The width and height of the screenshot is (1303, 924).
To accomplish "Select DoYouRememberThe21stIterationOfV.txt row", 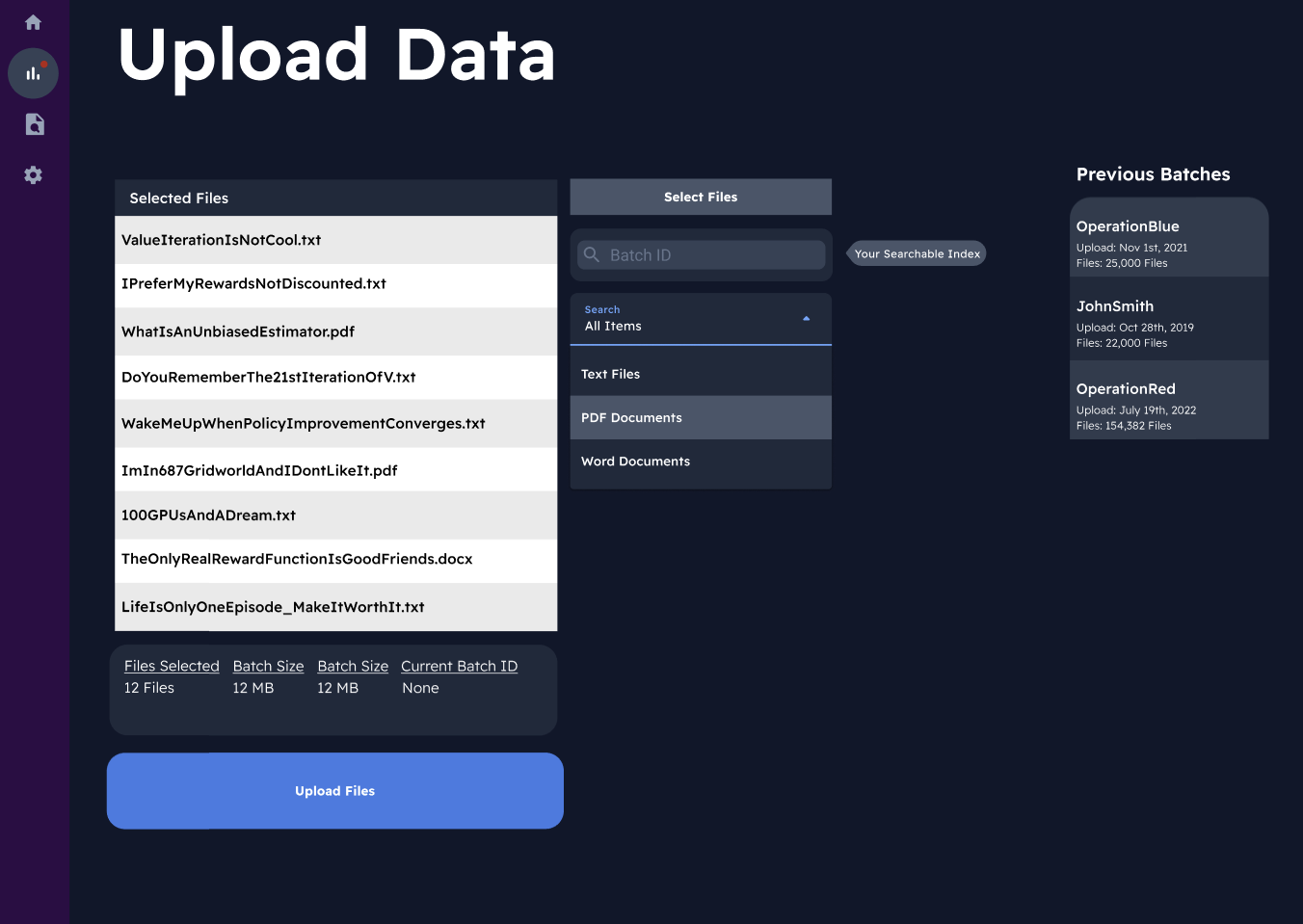I will [336, 378].
